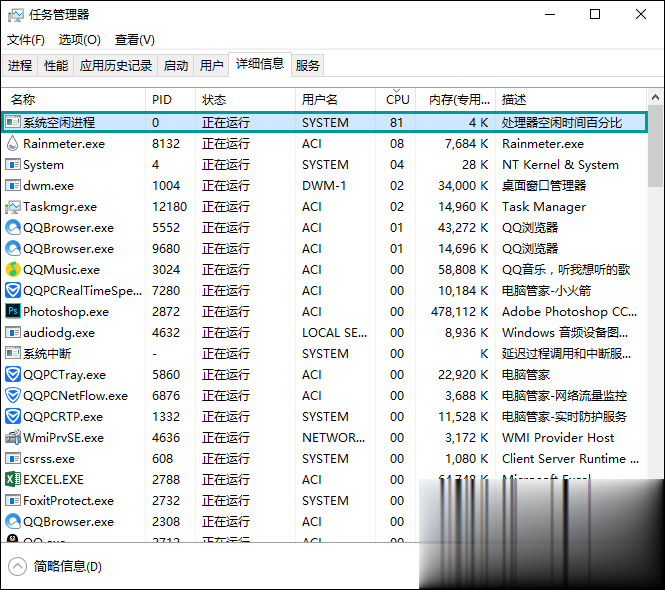Screen dimensions: 665x590
Task: Open the 查看(V) menu
Action: (x=135, y=40)
